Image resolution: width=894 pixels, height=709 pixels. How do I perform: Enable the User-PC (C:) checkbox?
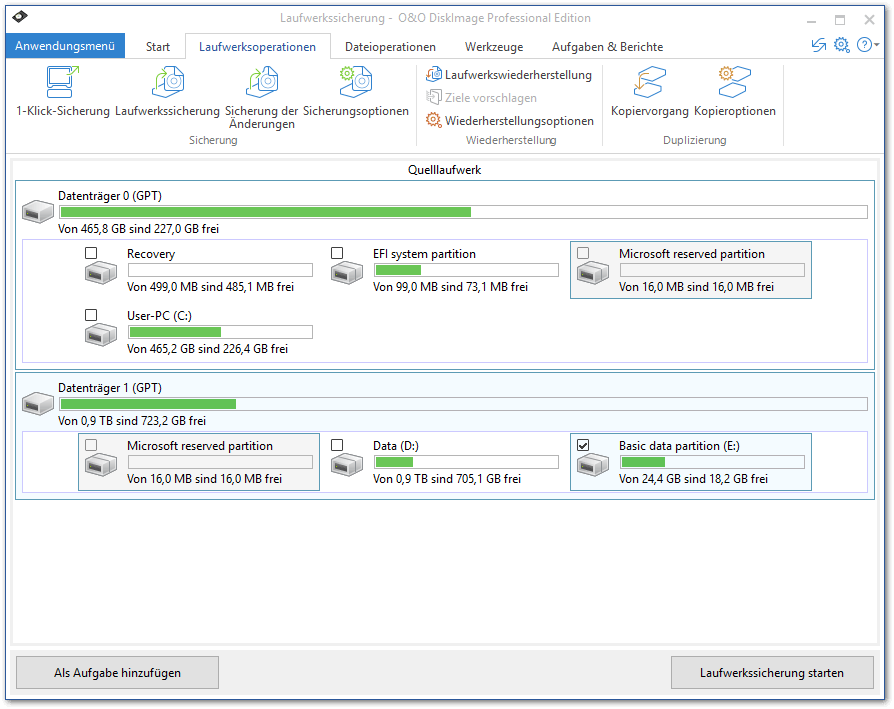(92, 315)
